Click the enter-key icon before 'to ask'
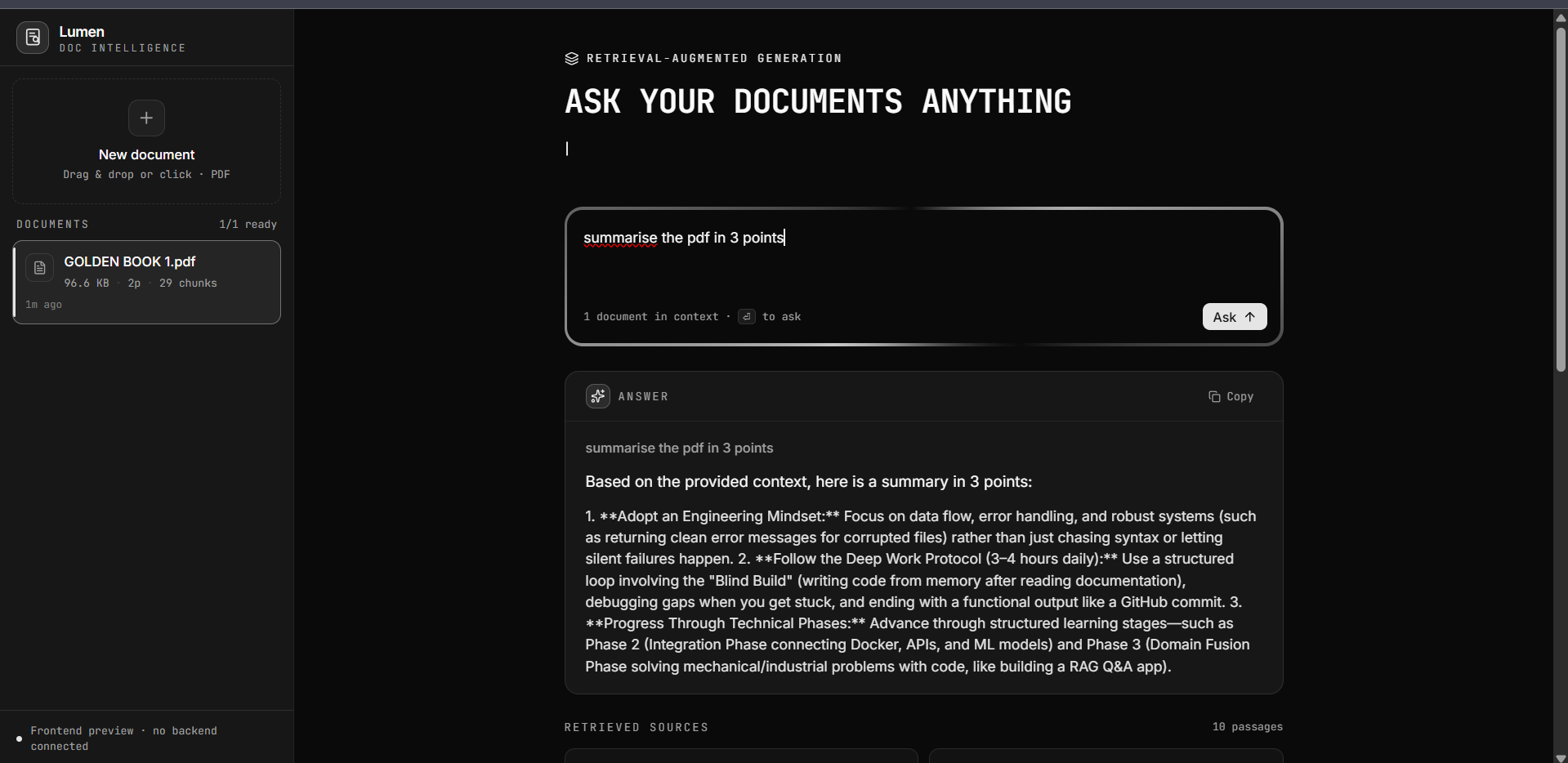This screenshot has width=1568, height=763. [x=747, y=317]
